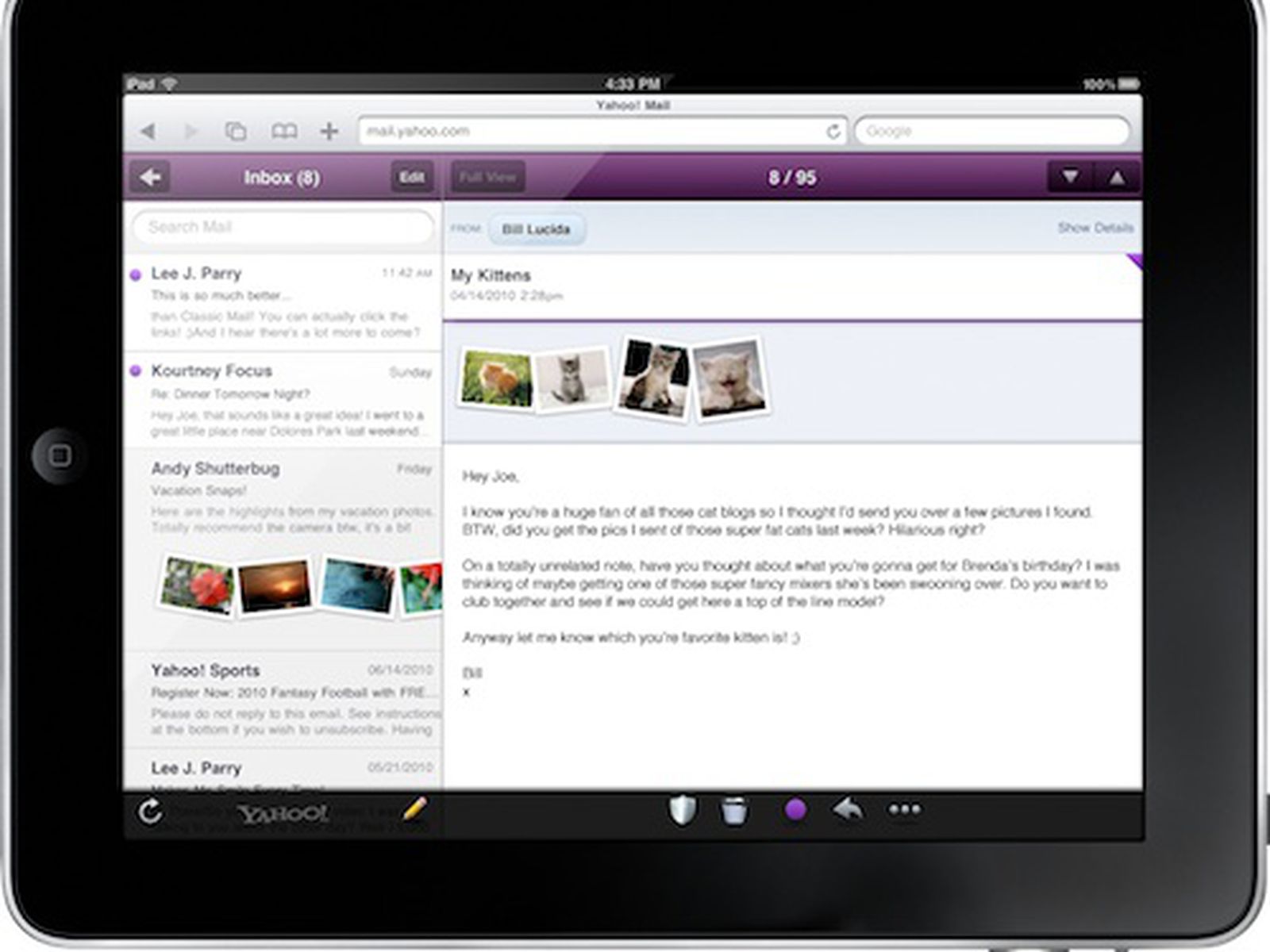Go to next message down arrow
The height and width of the screenshot is (952, 1270).
[x=1070, y=177]
